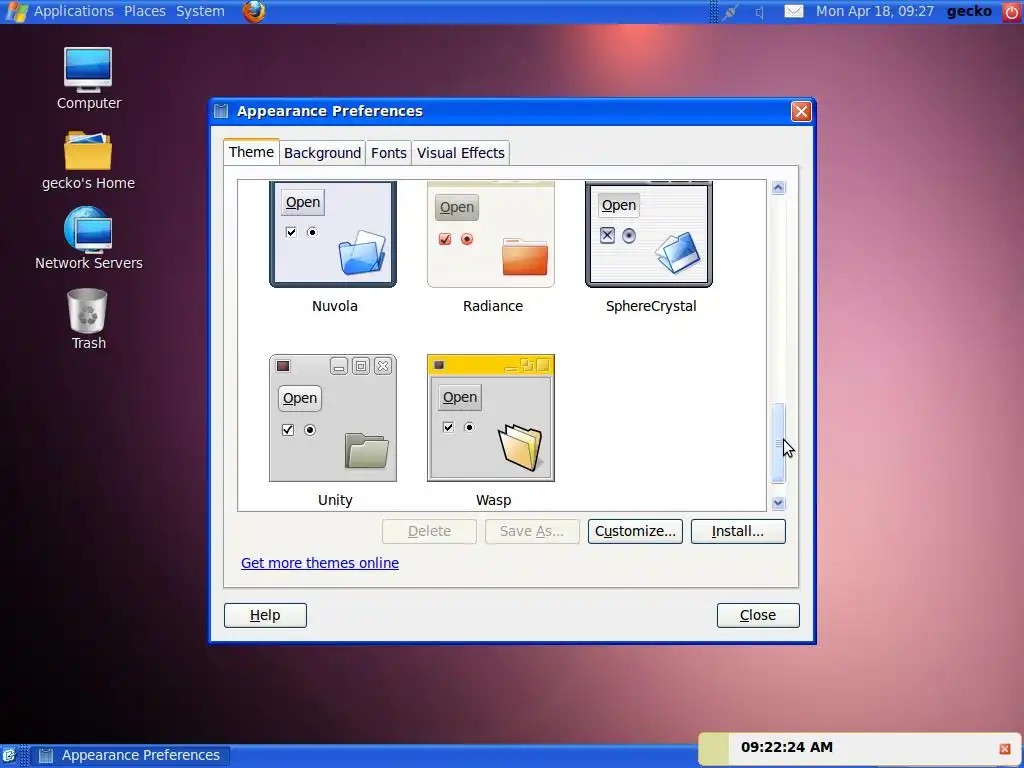Image resolution: width=1024 pixels, height=768 pixels.
Task: Open the Places menu
Action: (x=145, y=11)
